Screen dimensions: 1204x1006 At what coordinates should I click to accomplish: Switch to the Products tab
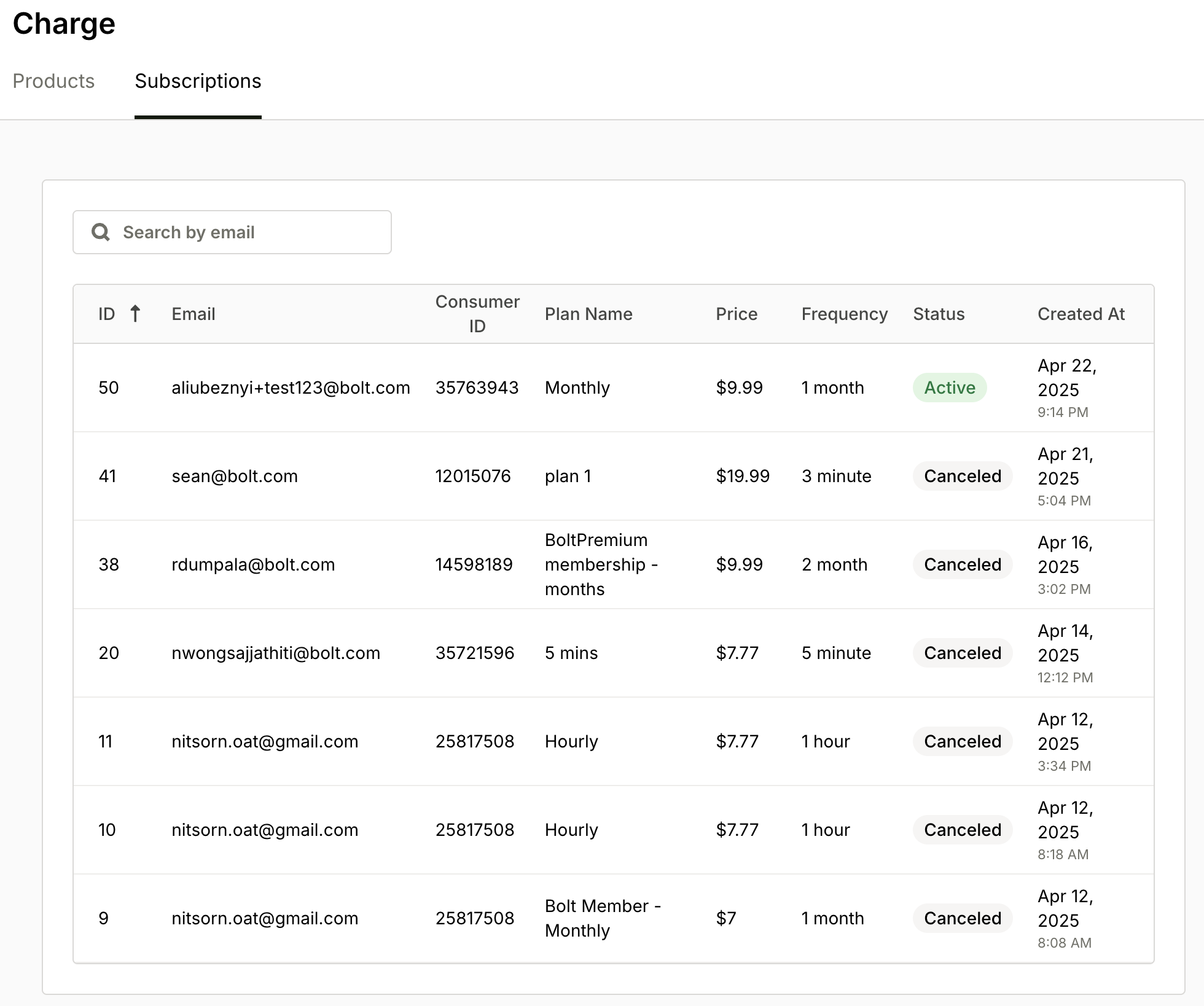pos(53,81)
